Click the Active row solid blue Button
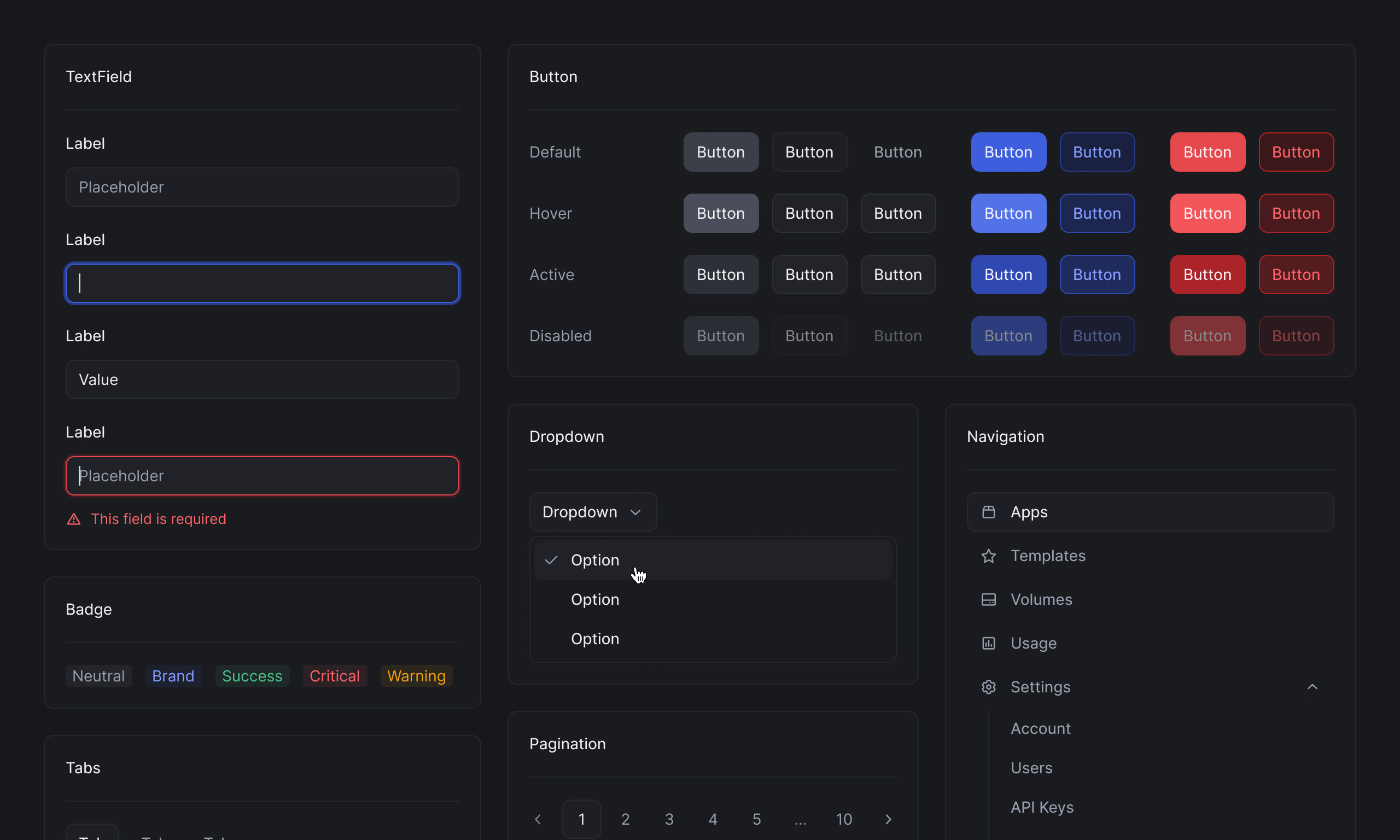Screen dimensions: 1400x840 [1008, 275]
